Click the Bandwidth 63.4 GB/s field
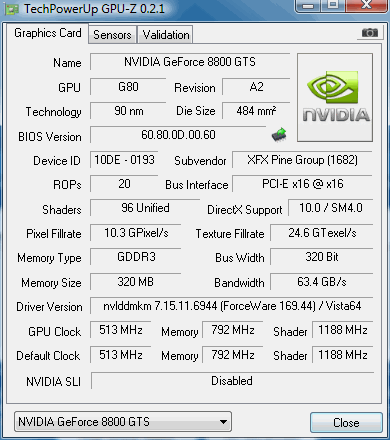Viewport: 390px width, 440px height. pyautogui.click(x=322, y=282)
